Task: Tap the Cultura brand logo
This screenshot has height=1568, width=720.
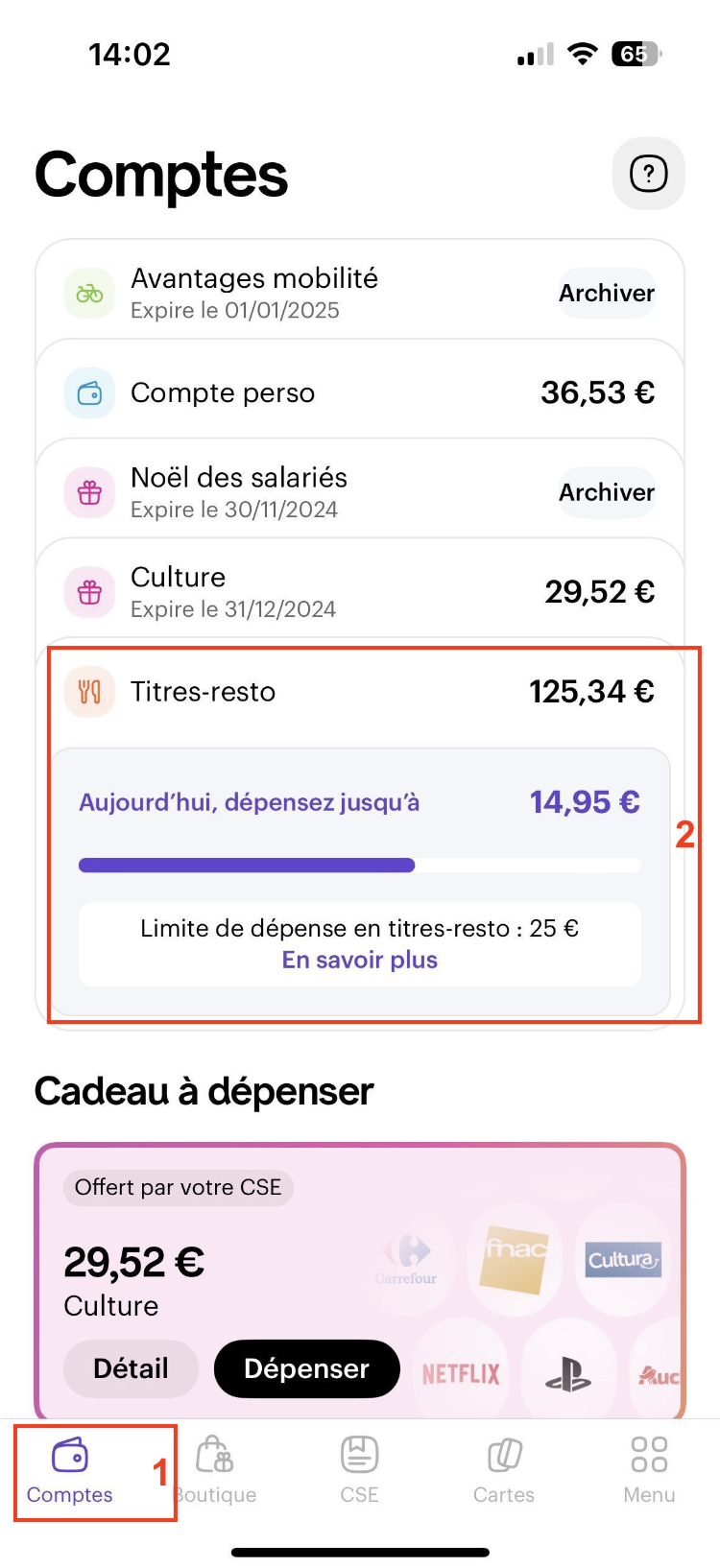Action: pos(623,1260)
